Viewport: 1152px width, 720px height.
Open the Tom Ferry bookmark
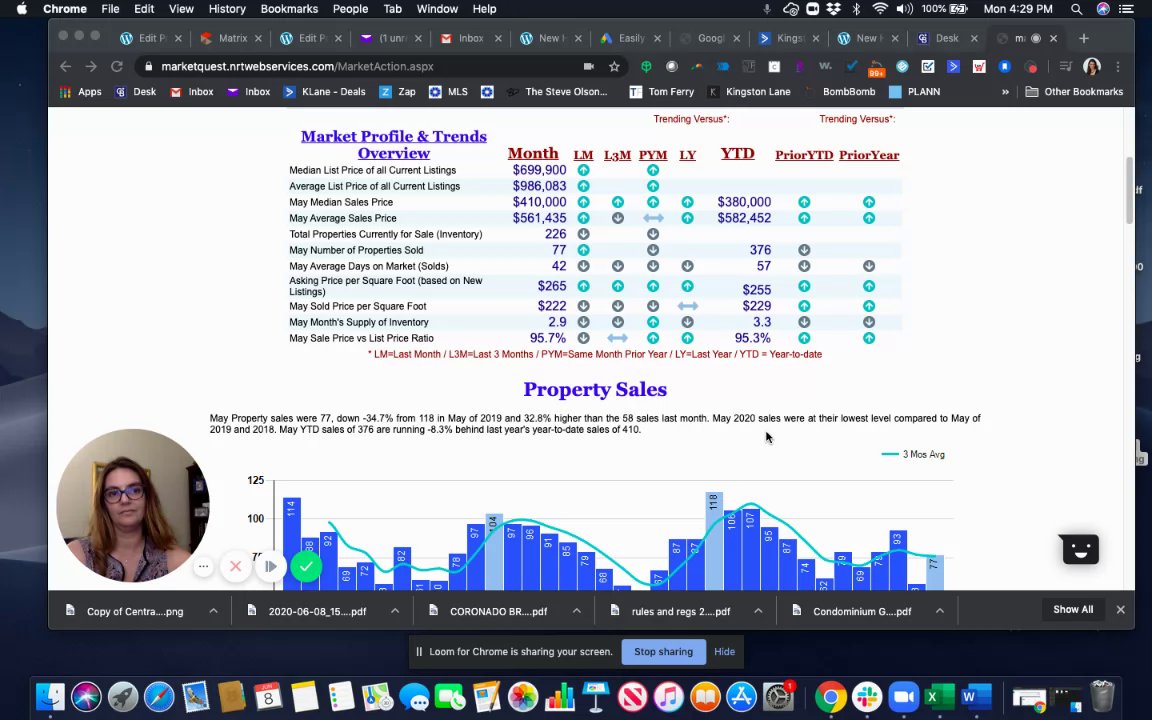point(661,92)
